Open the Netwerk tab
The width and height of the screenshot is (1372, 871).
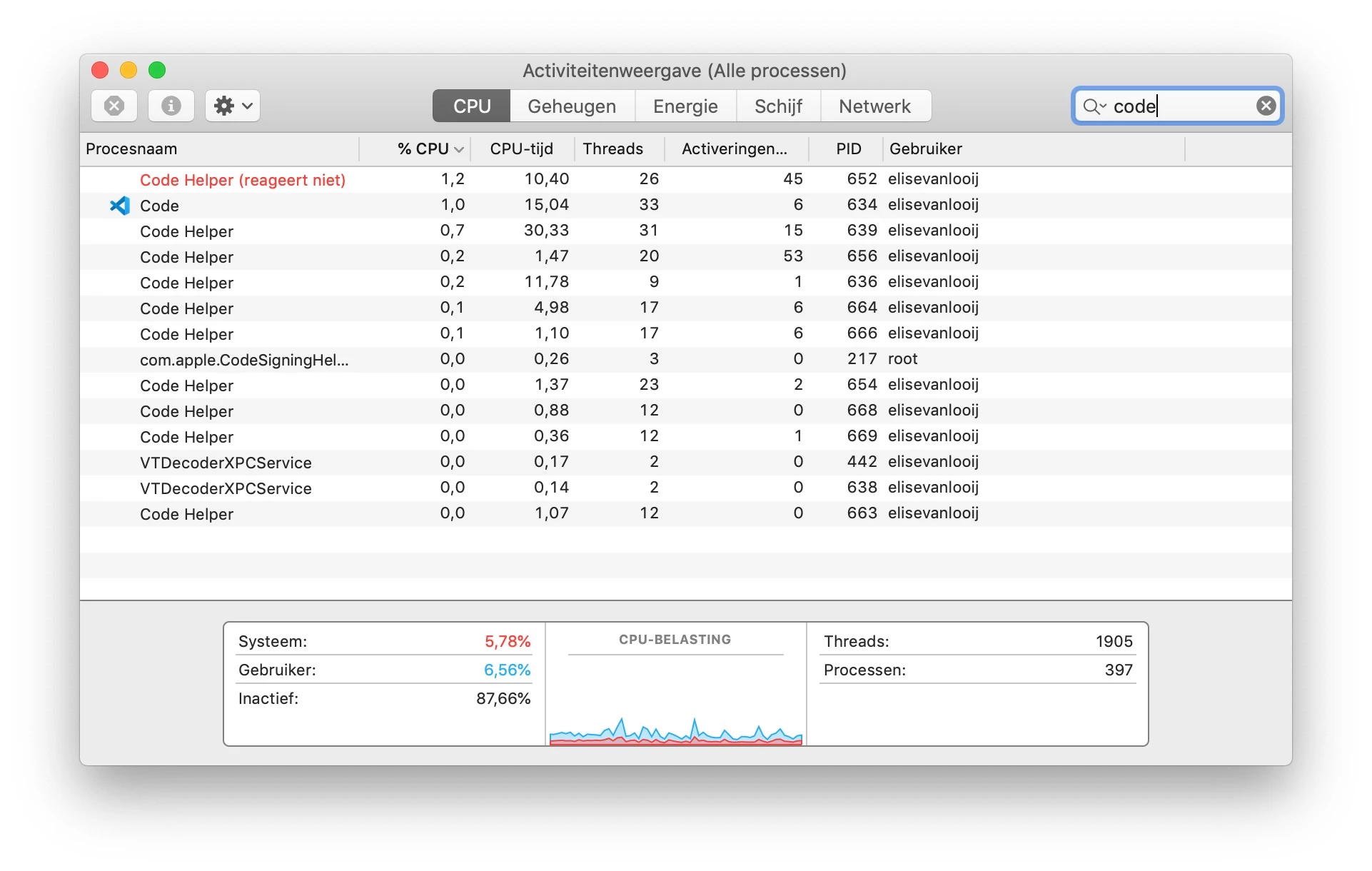[874, 106]
